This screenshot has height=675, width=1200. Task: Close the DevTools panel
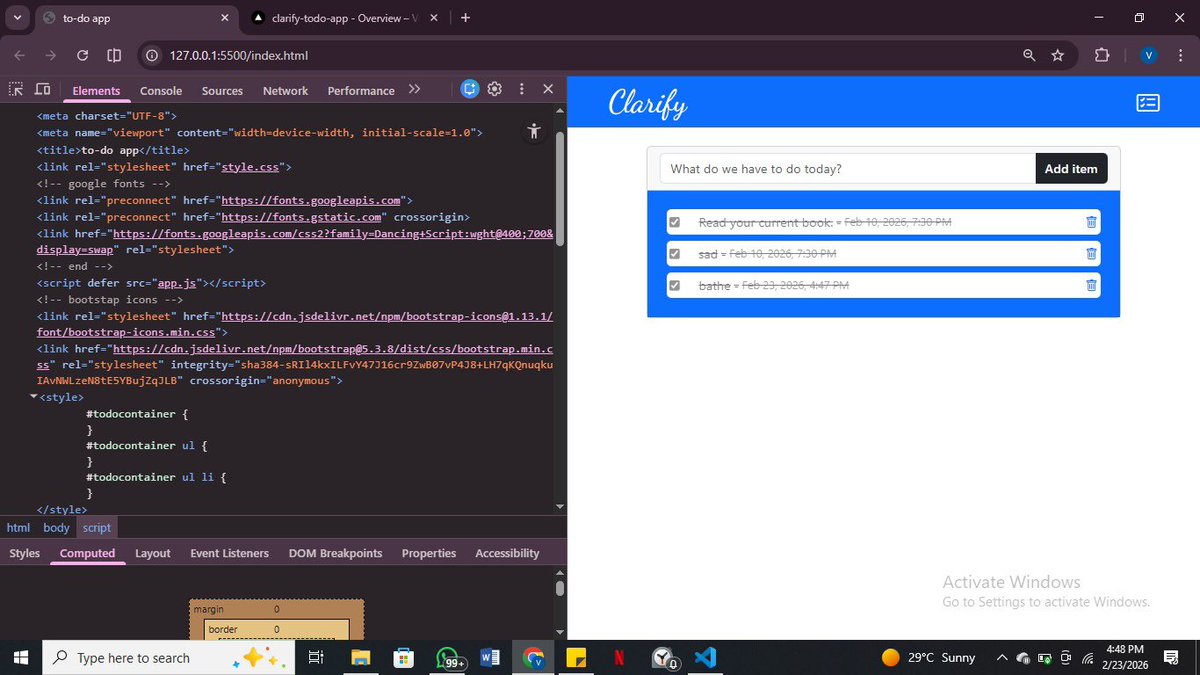click(x=548, y=89)
